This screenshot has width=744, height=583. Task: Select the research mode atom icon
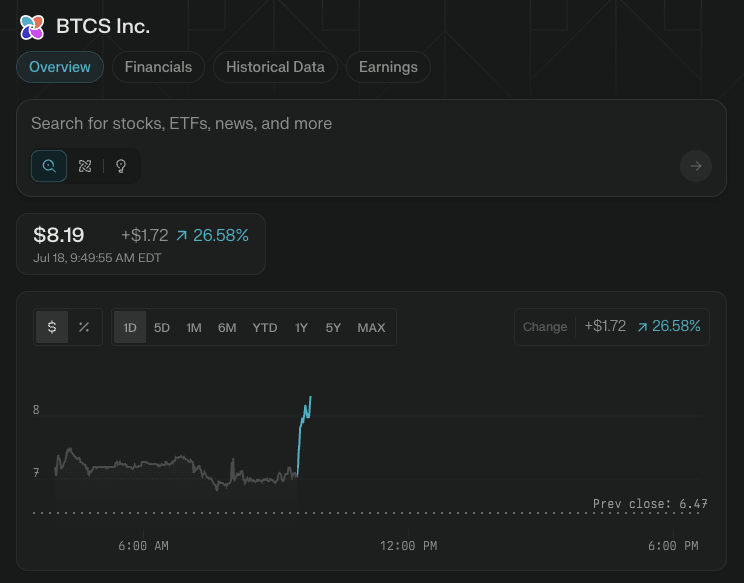[85, 166]
